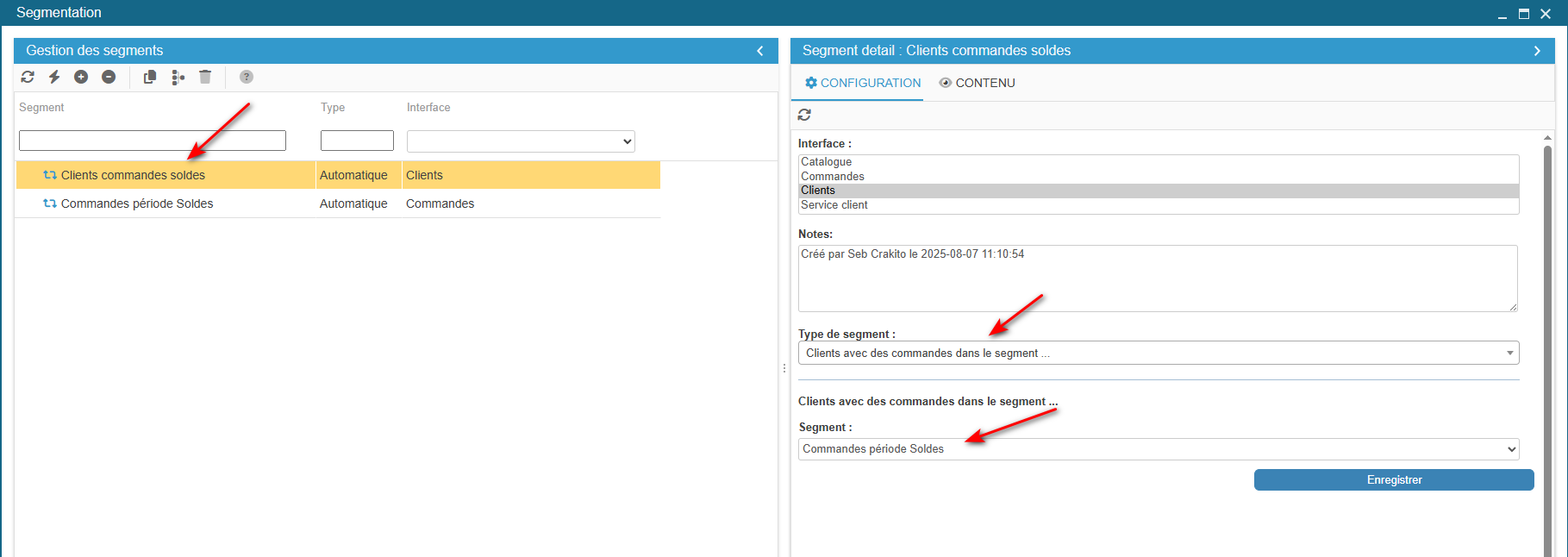
Task: Click the refresh icon in segment management toolbar
Action: (x=28, y=77)
